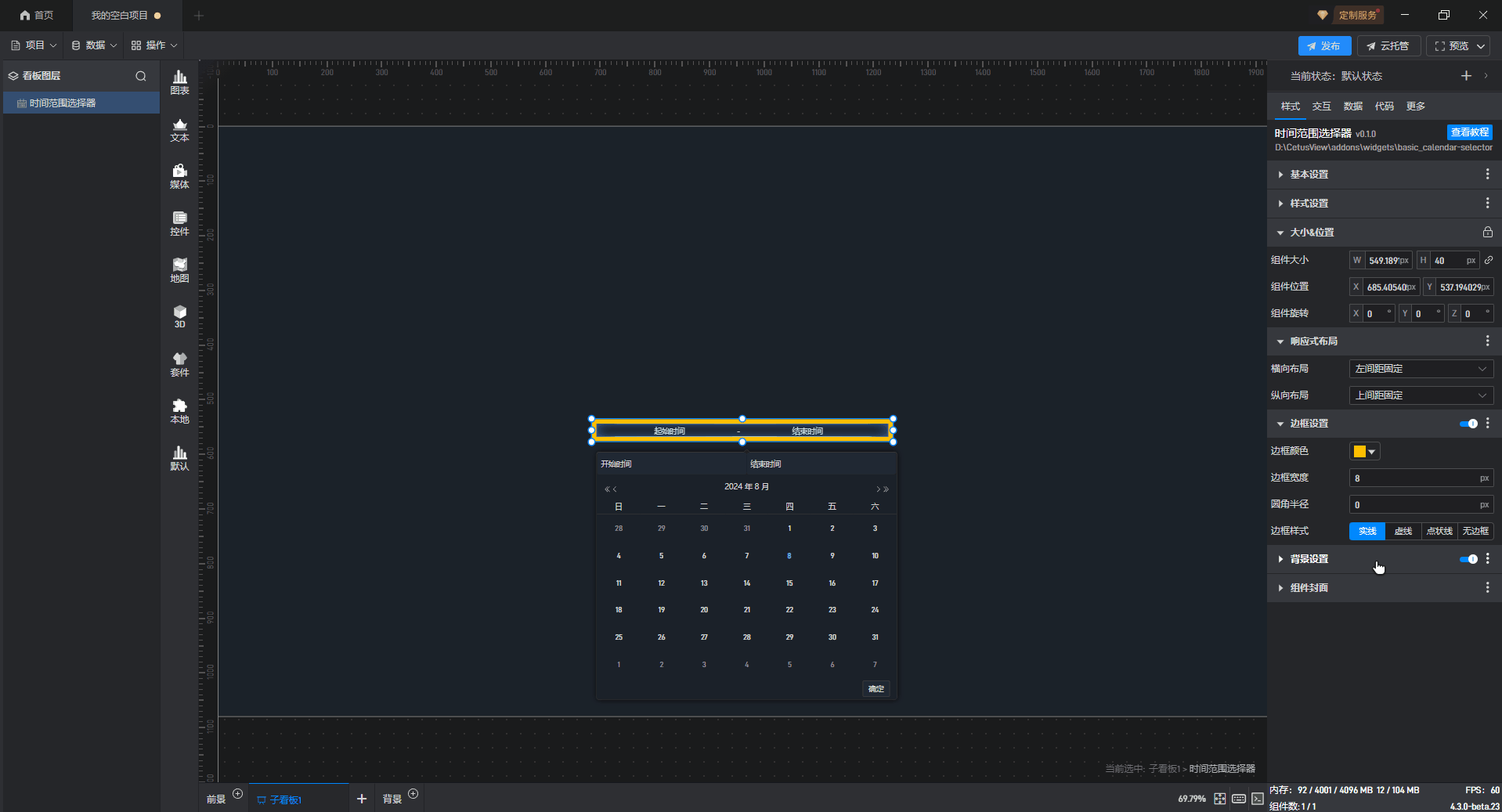The width and height of the screenshot is (1502, 812).
Task: Toggle the width-height aspect ratio link icon
Action: (1489, 260)
